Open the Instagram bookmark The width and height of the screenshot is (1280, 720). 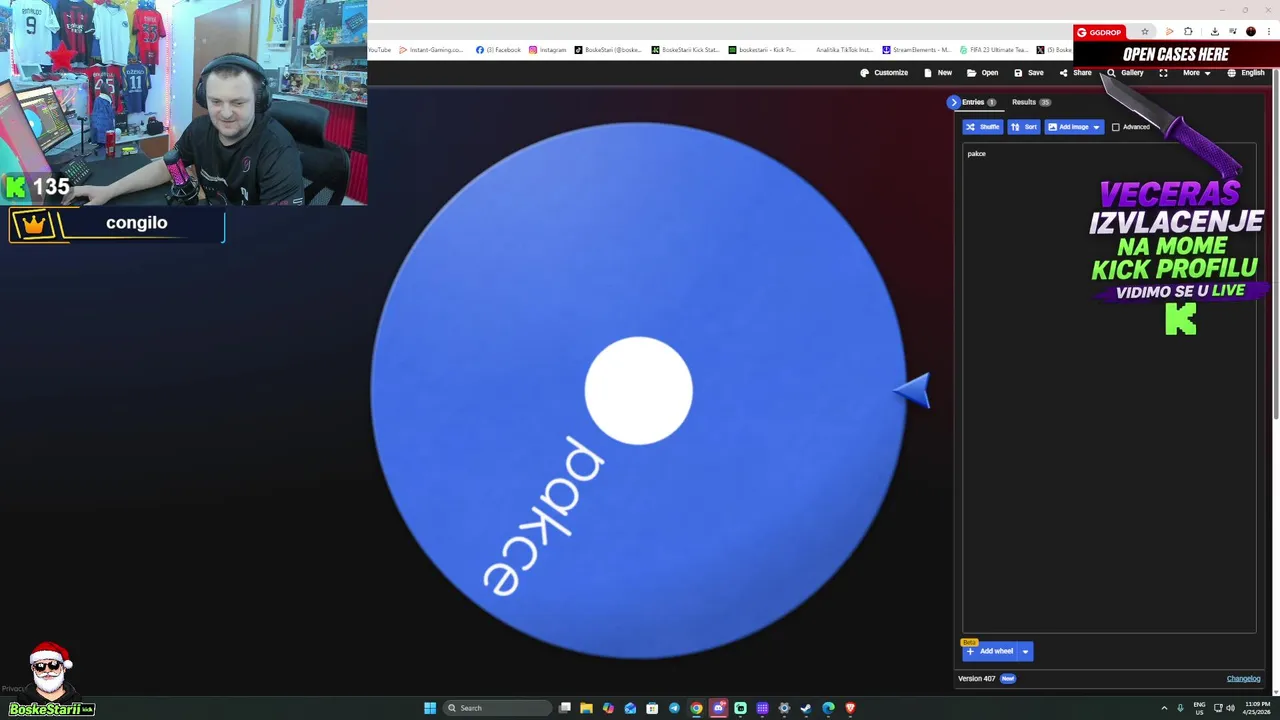[547, 49]
